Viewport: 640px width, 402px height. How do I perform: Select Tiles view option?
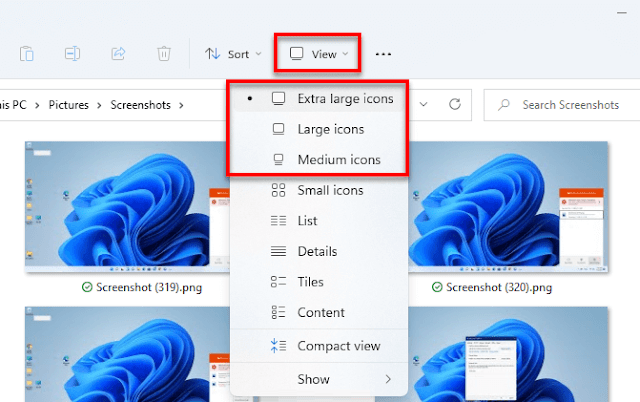(x=319, y=282)
